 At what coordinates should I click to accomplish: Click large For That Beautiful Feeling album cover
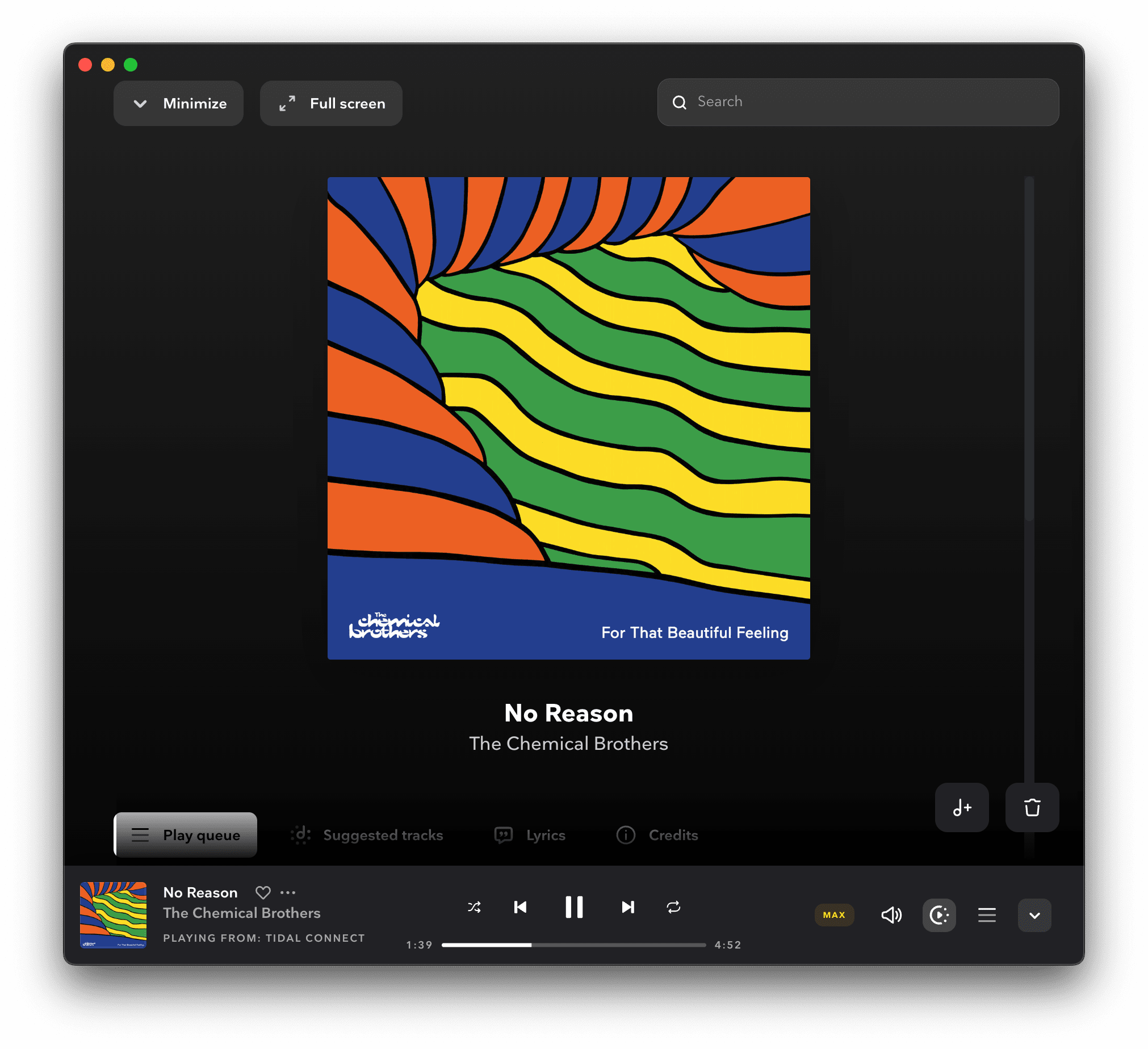click(x=568, y=418)
